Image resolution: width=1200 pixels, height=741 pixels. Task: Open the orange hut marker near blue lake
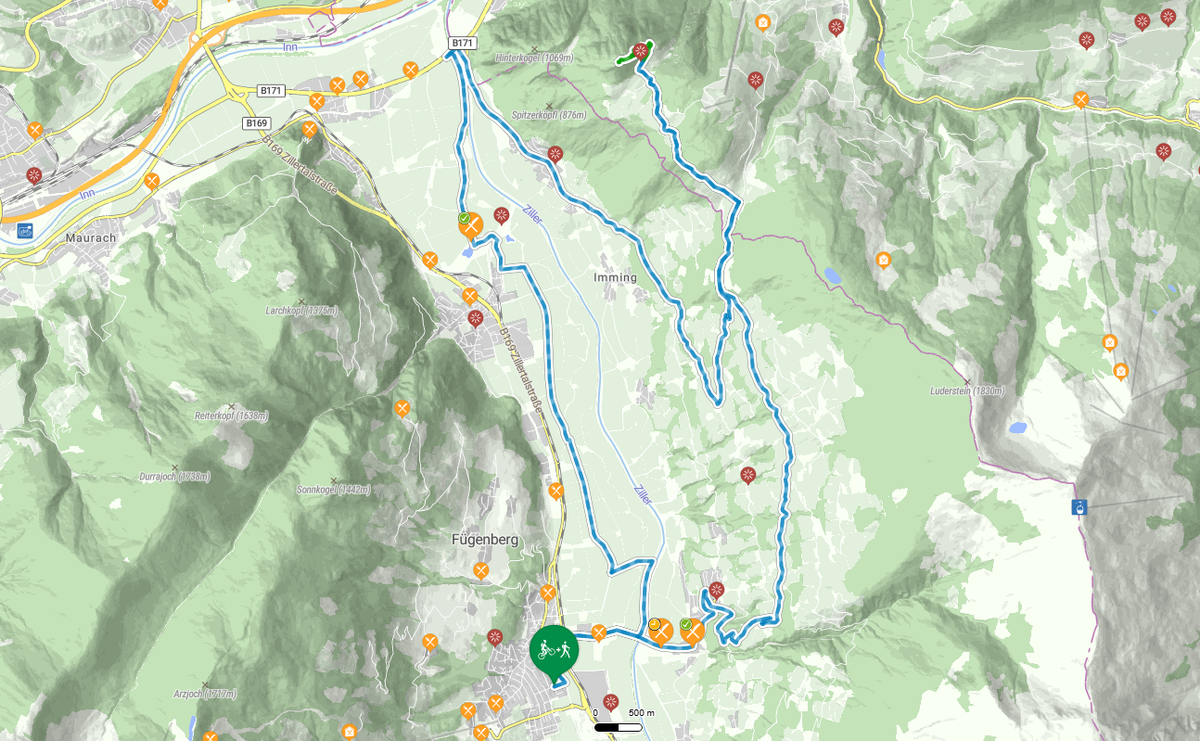[883, 260]
